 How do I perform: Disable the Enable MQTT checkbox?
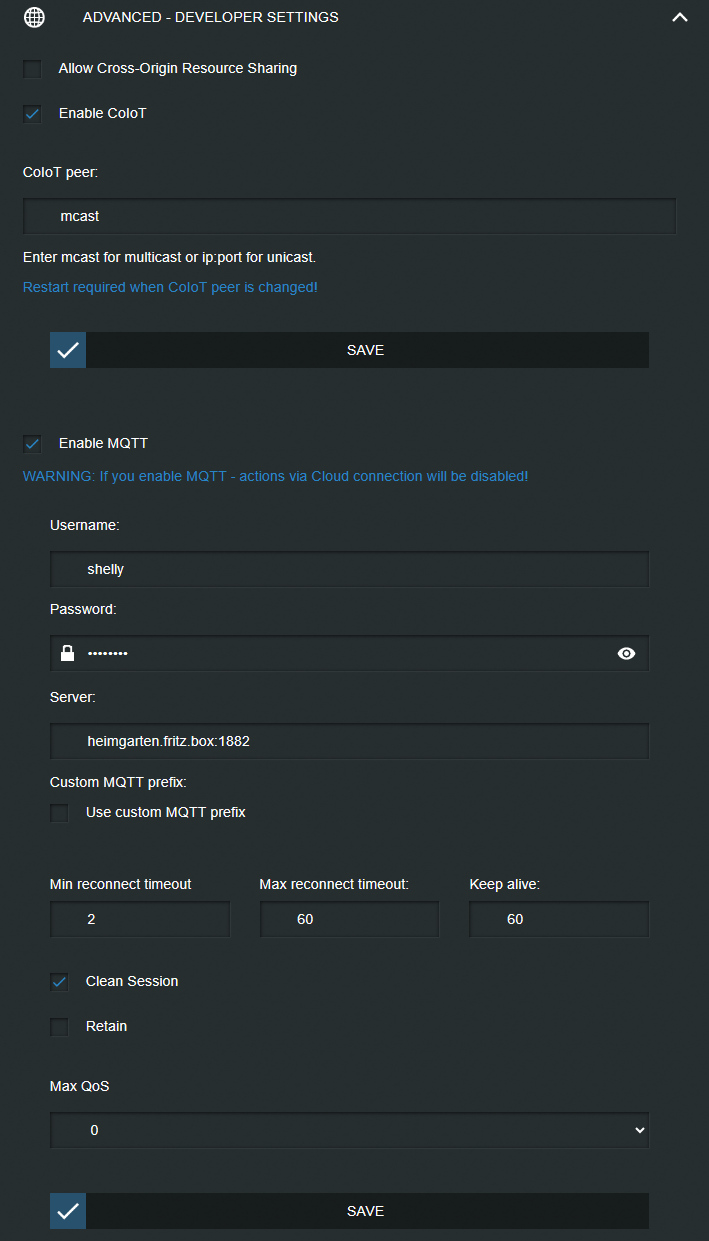click(x=33, y=444)
